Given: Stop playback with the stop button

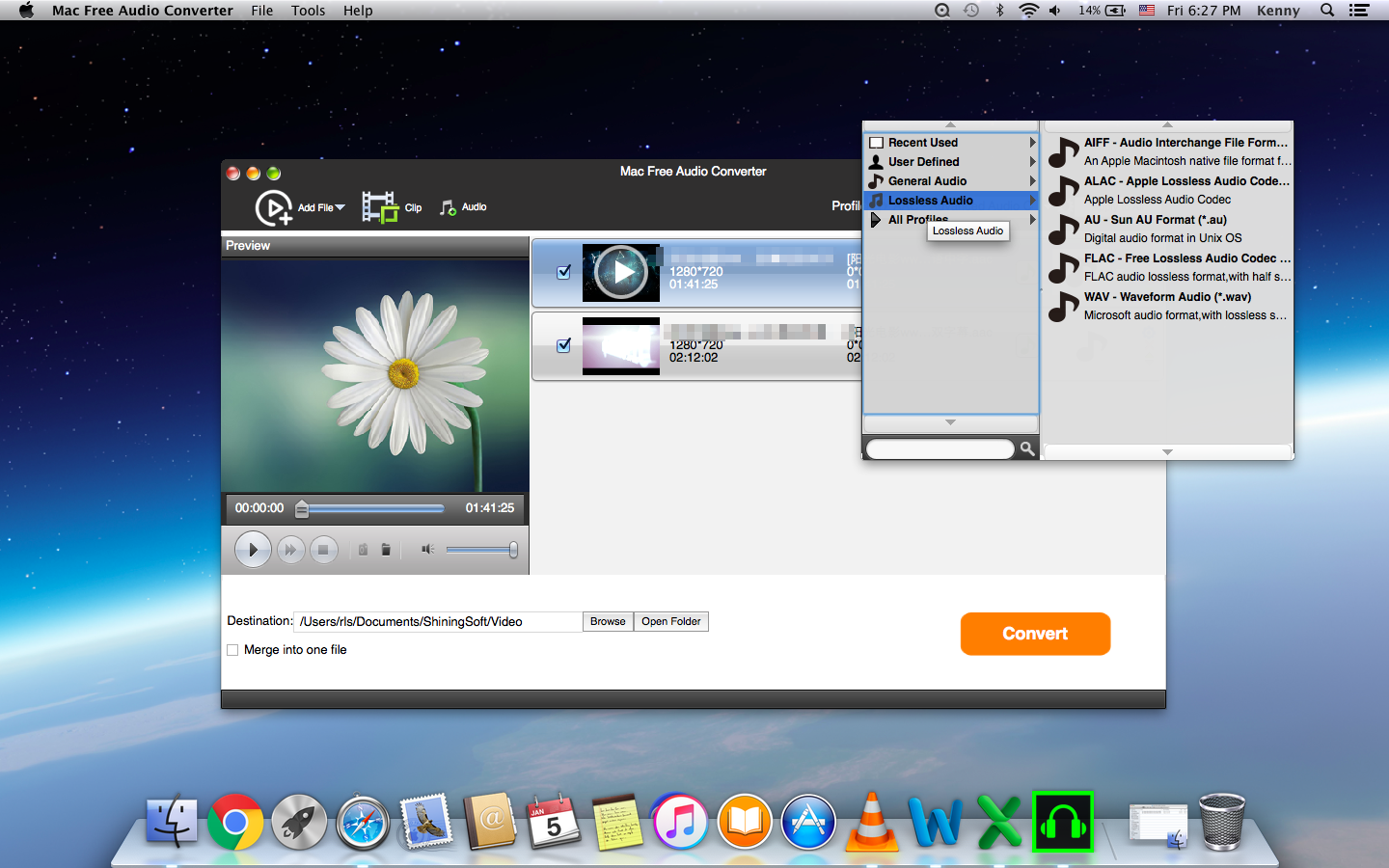Looking at the screenshot, I should tap(323, 550).
